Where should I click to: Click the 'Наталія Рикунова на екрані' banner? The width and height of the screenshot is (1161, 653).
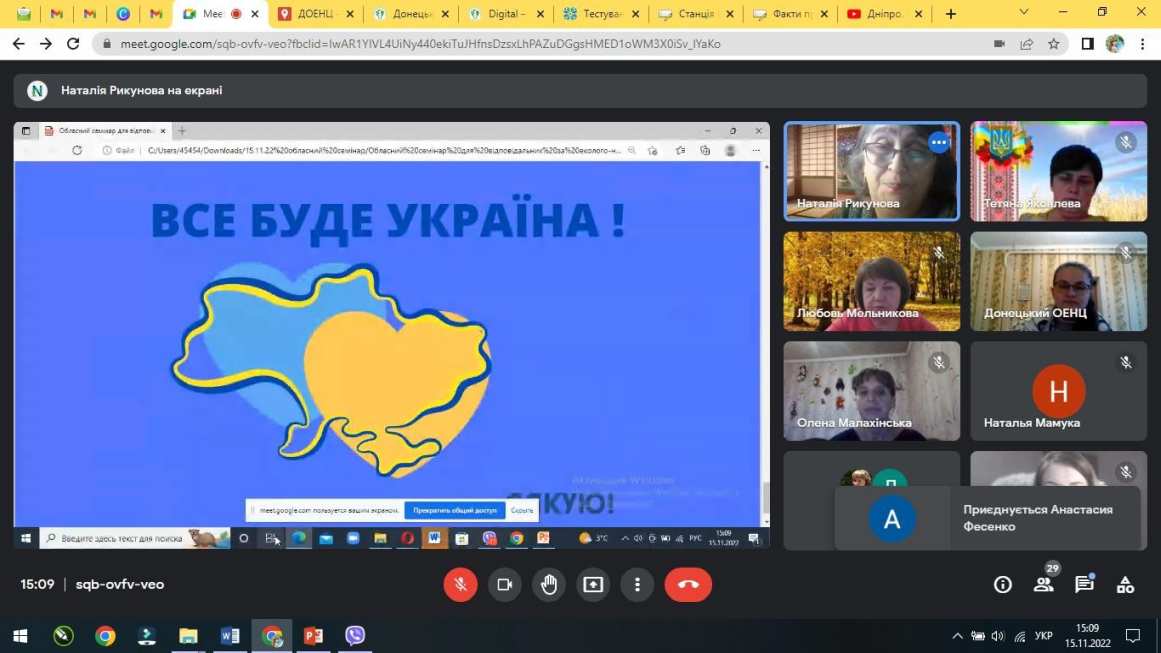coord(580,90)
